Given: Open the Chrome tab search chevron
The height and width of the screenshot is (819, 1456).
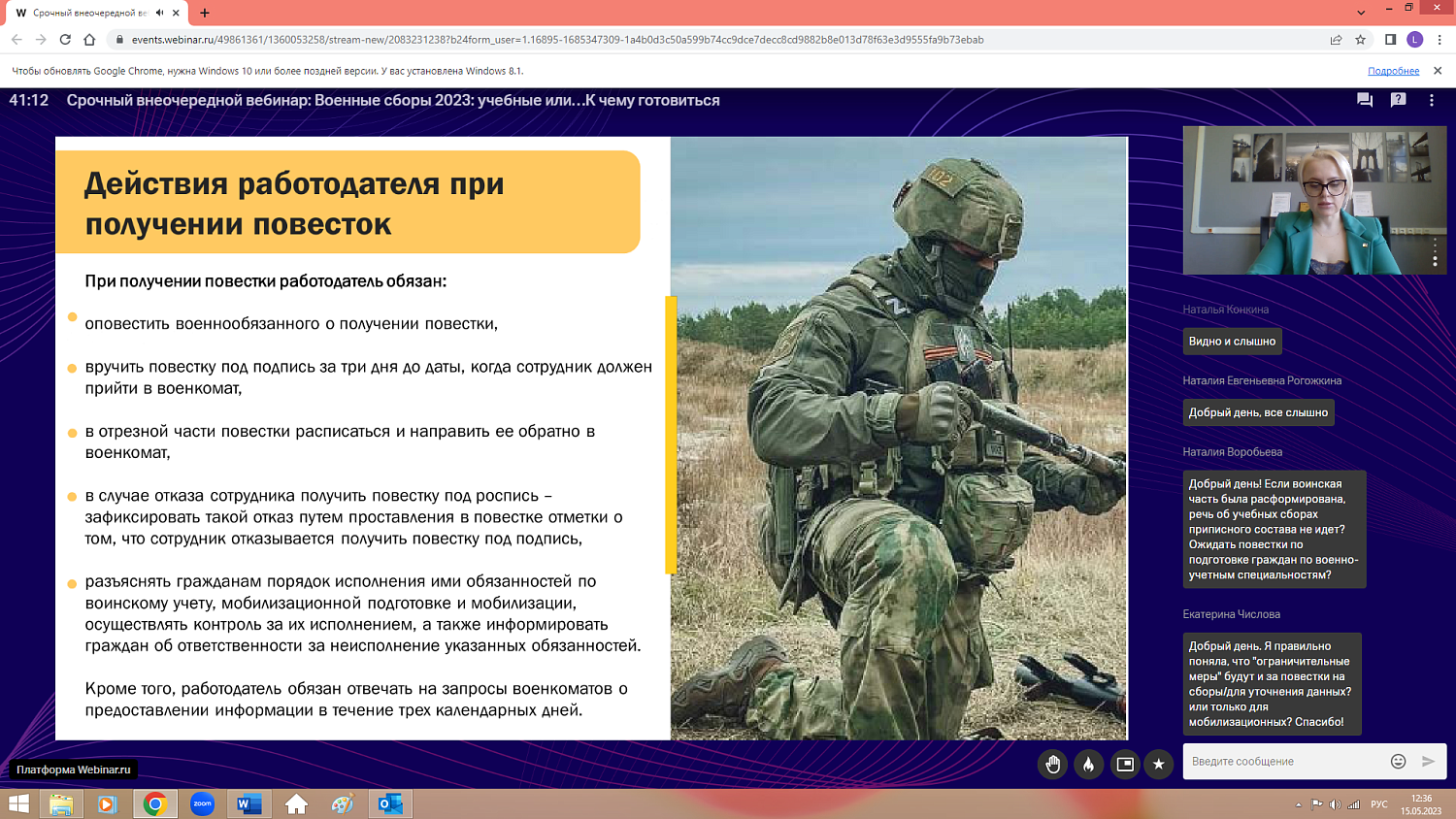Looking at the screenshot, I should [x=1361, y=13].
